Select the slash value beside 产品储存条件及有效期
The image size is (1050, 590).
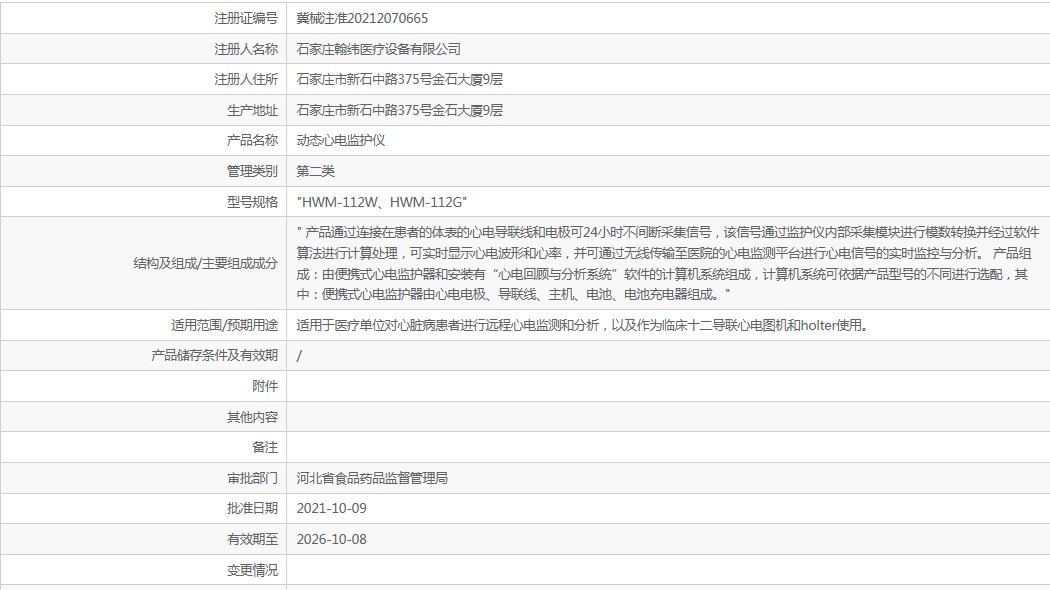point(299,356)
